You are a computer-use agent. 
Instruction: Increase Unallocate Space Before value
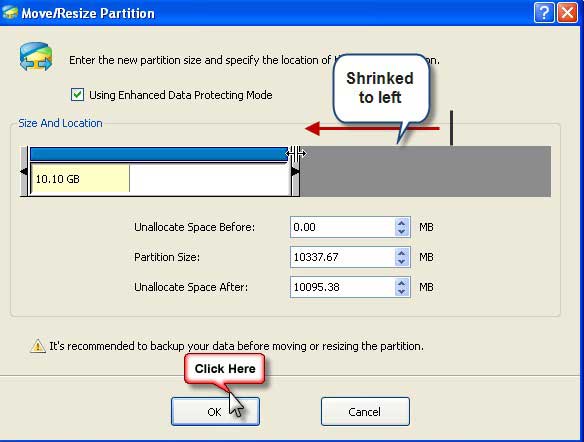401,223
